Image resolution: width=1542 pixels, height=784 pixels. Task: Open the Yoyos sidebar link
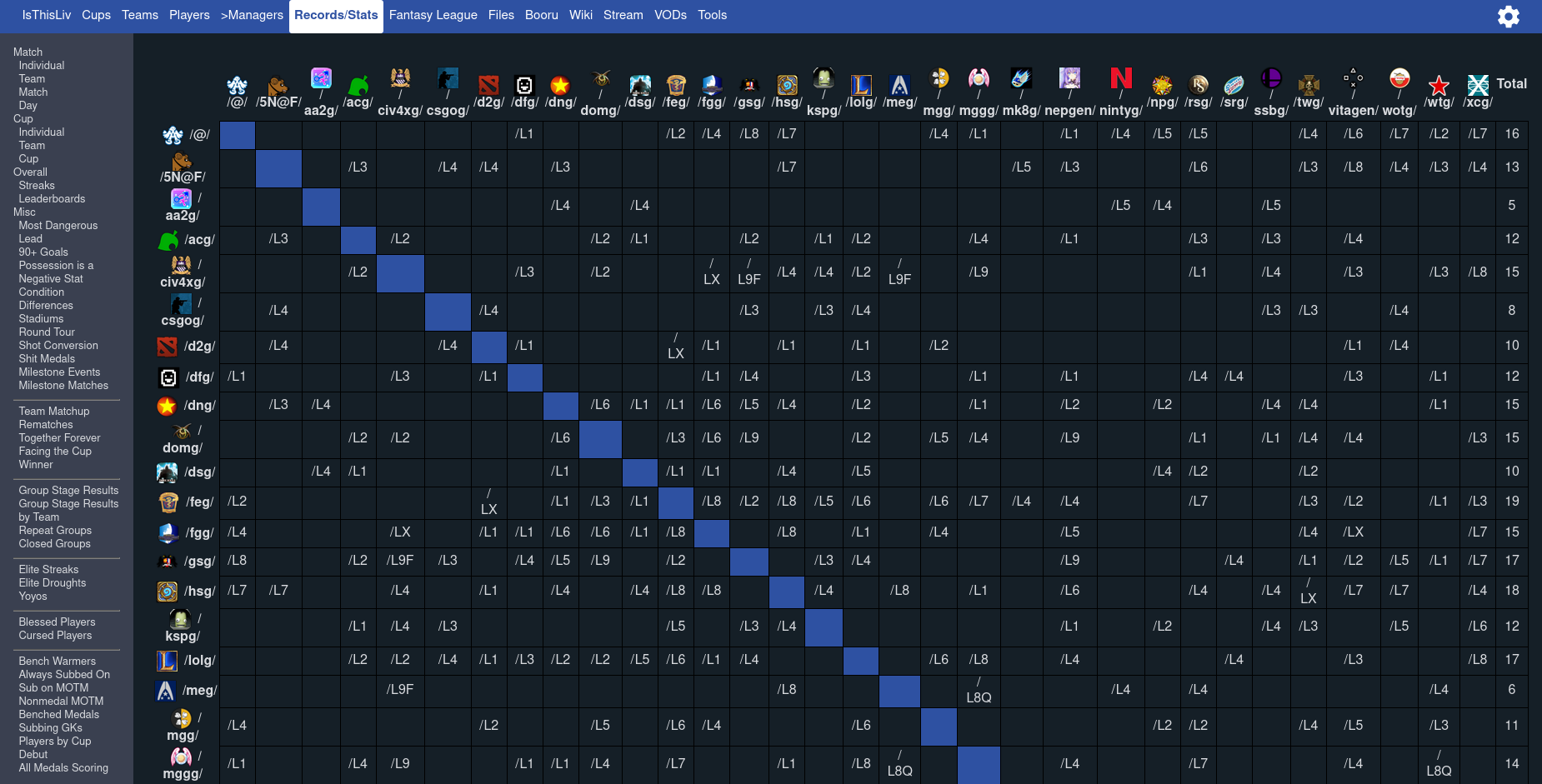pos(33,597)
